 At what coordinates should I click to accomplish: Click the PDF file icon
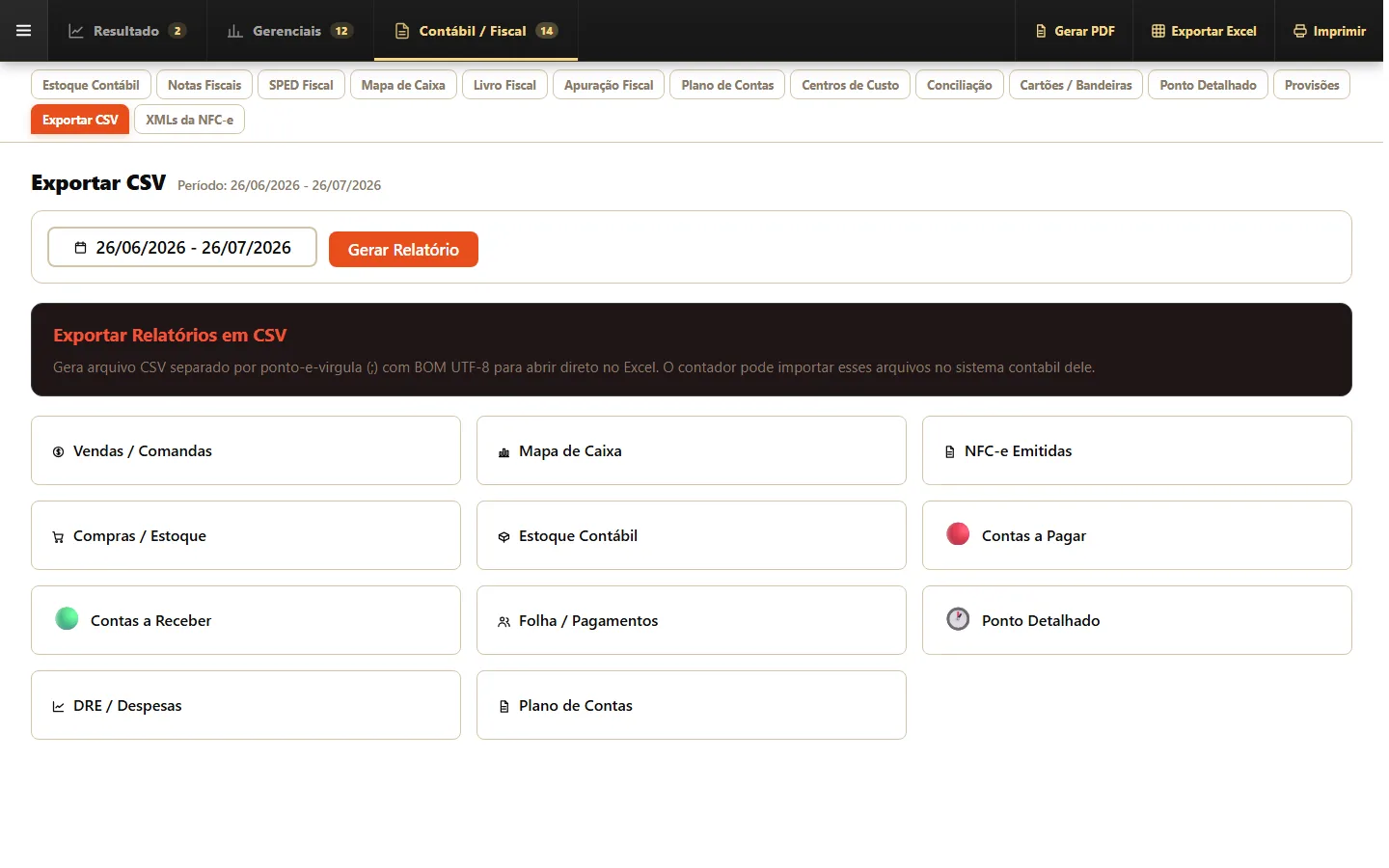1041,31
